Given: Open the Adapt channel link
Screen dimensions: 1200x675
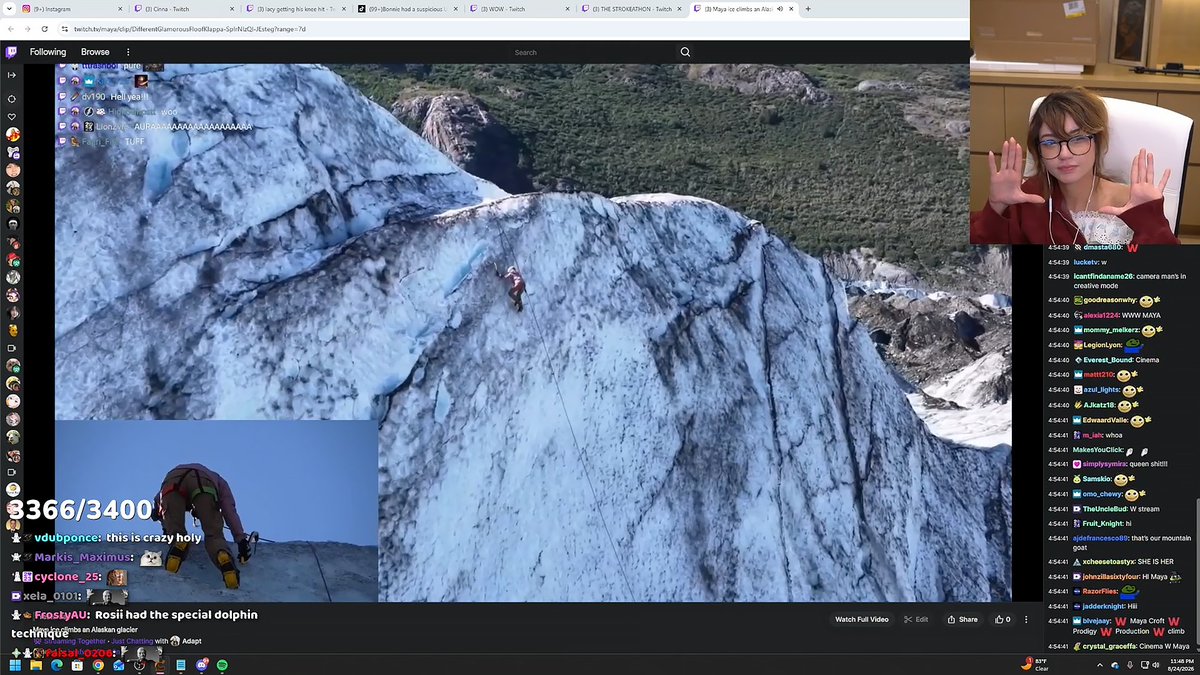Looking at the screenshot, I should tap(192, 641).
